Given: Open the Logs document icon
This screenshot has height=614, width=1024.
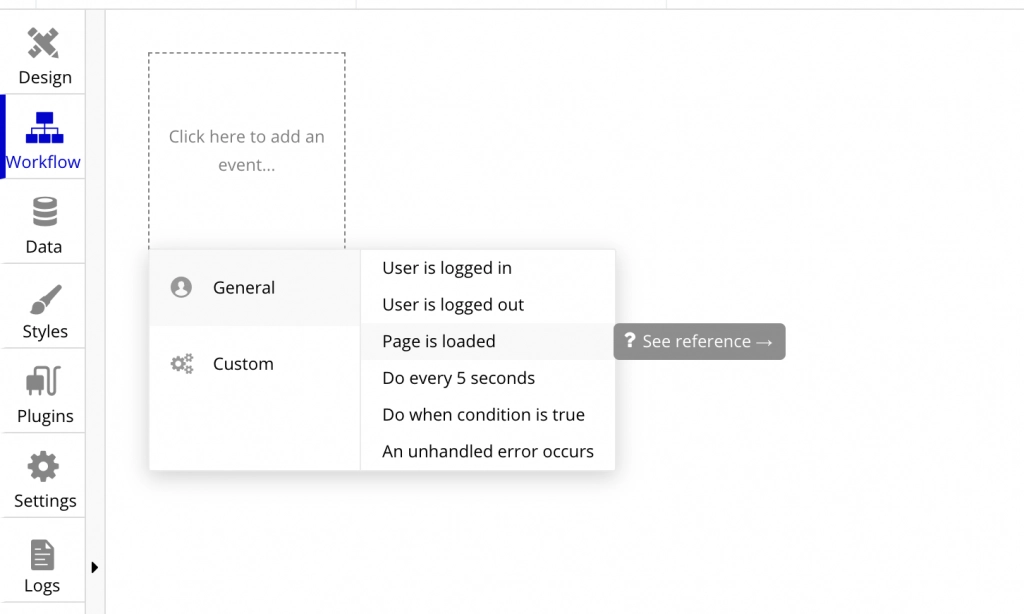Looking at the screenshot, I should (x=42, y=555).
